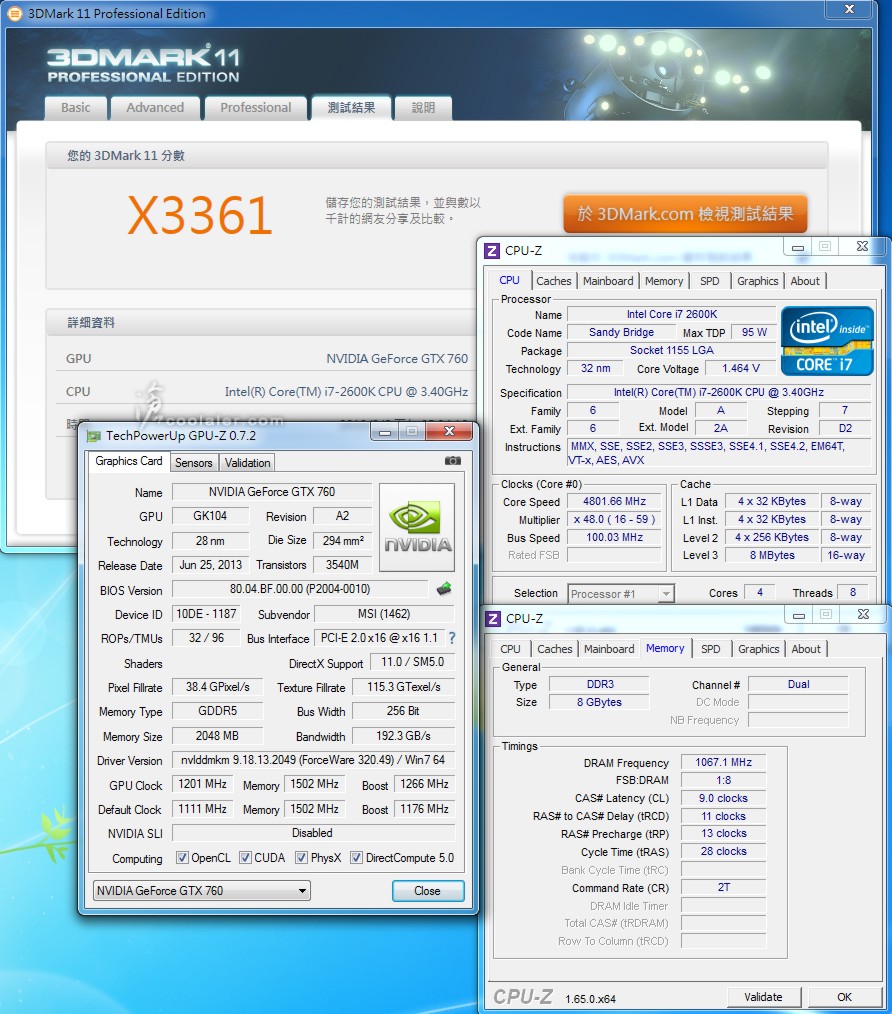Click the upper CPU-Z window's Z icon
The width and height of the screenshot is (892, 1014).
(x=492, y=251)
